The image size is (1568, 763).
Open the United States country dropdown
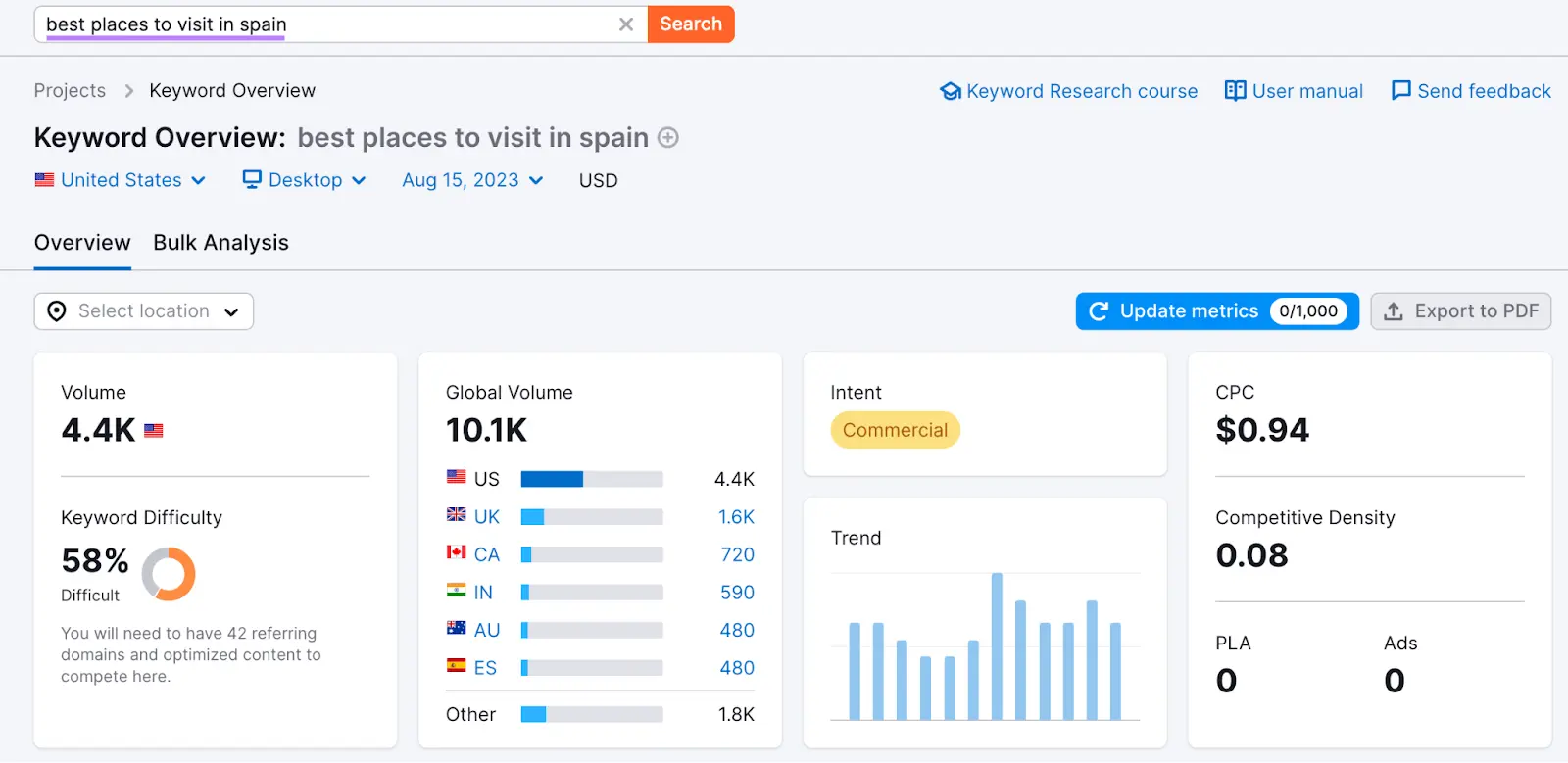(x=121, y=180)
